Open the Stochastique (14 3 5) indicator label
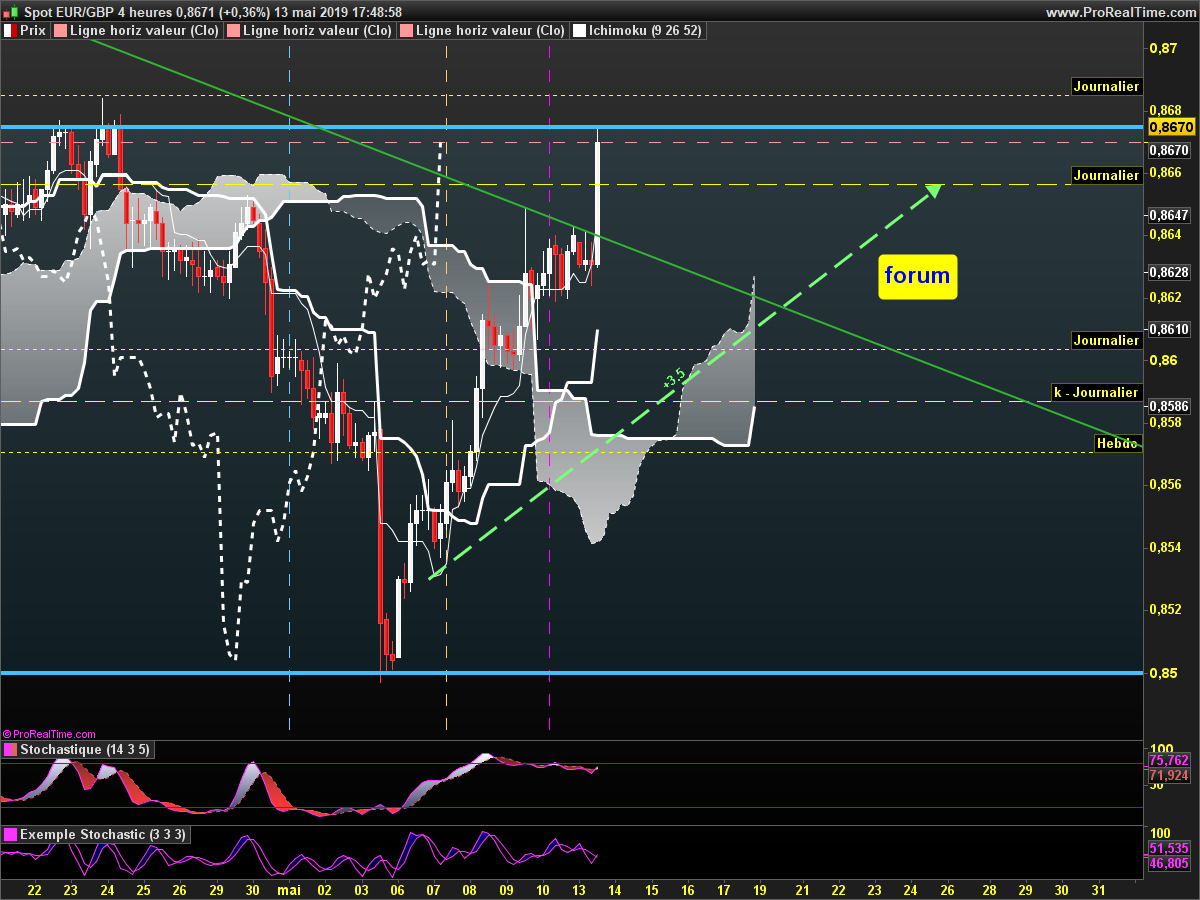Screen dimensions: 1200x900 (77, 750)
